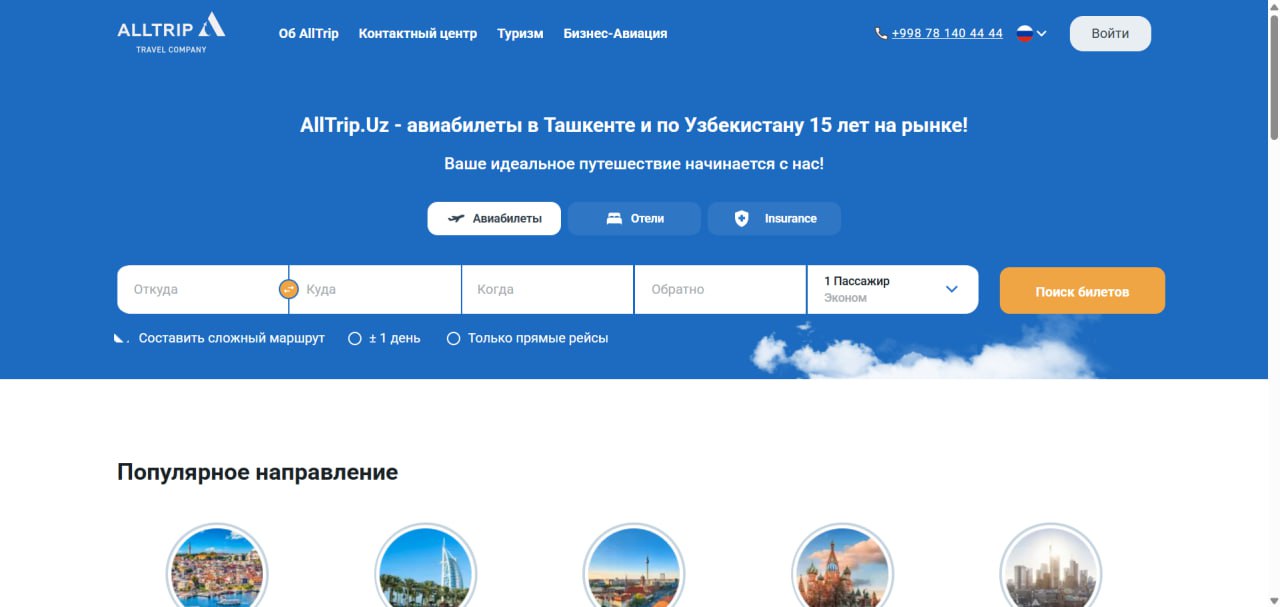1280x607 pixels.
Task: Click the Популярное направление heading
Action: [x=257, y=472]
